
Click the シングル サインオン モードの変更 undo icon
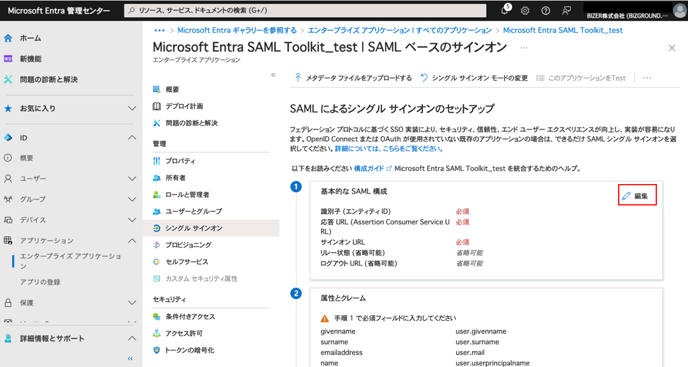pos(424,78)
